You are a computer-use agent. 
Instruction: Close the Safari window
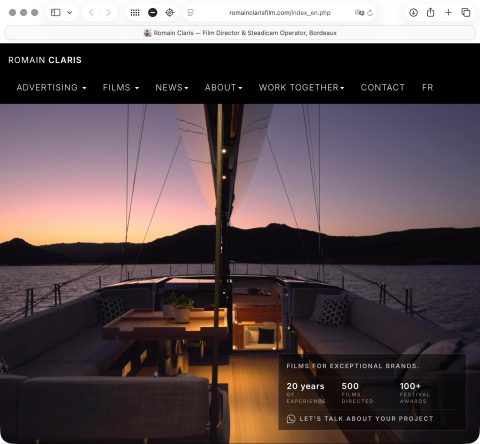coord(12,13)
